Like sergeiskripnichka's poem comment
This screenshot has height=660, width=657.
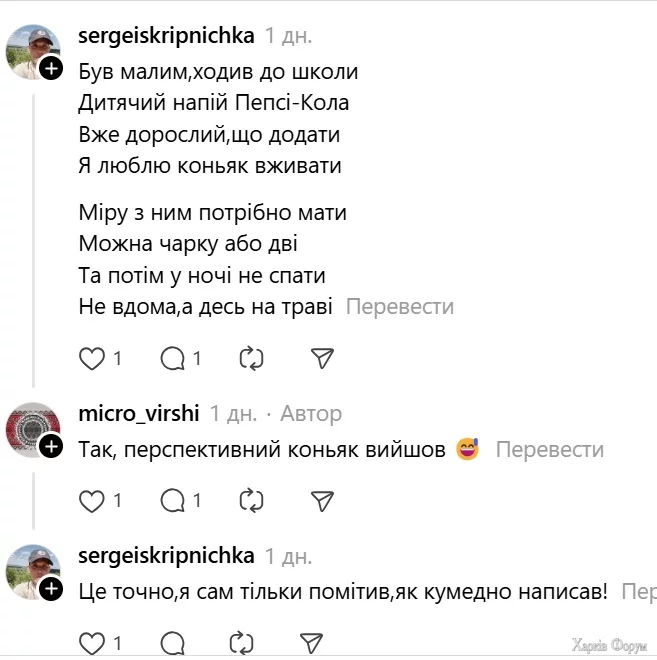click(x=92, y=358)
